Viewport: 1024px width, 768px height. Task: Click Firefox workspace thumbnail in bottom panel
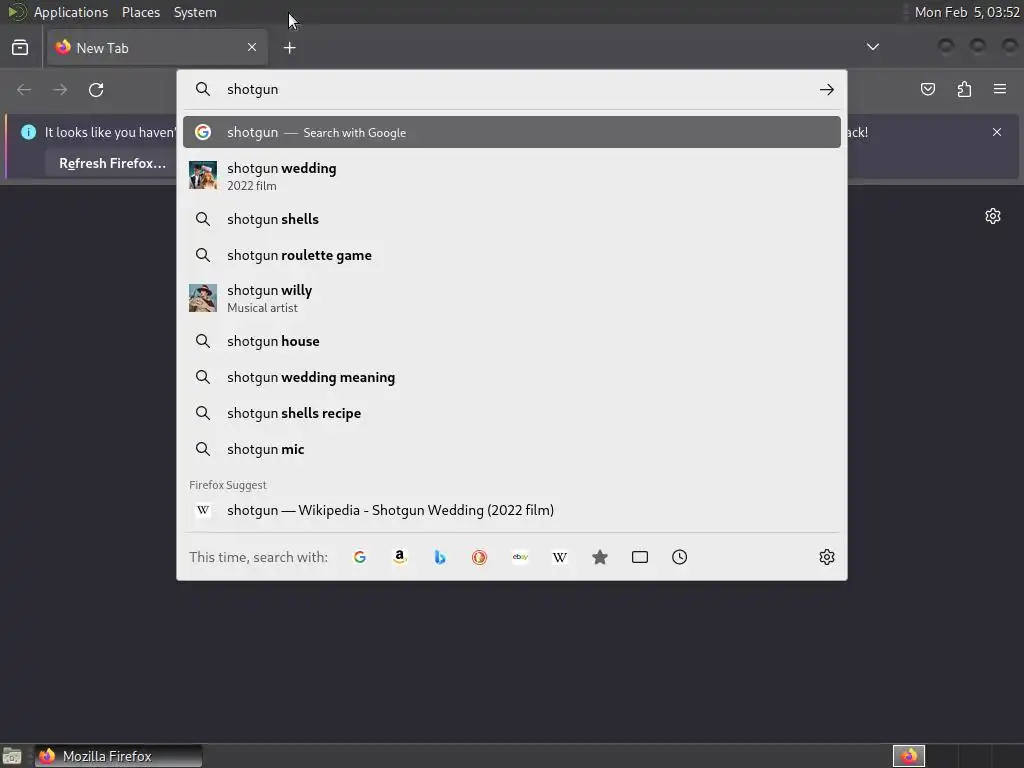pos(908,756)
